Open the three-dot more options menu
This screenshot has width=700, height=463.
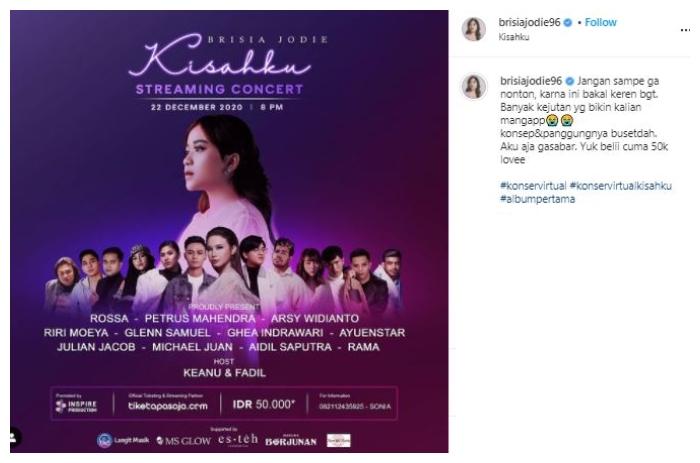(x=685, y=30)
